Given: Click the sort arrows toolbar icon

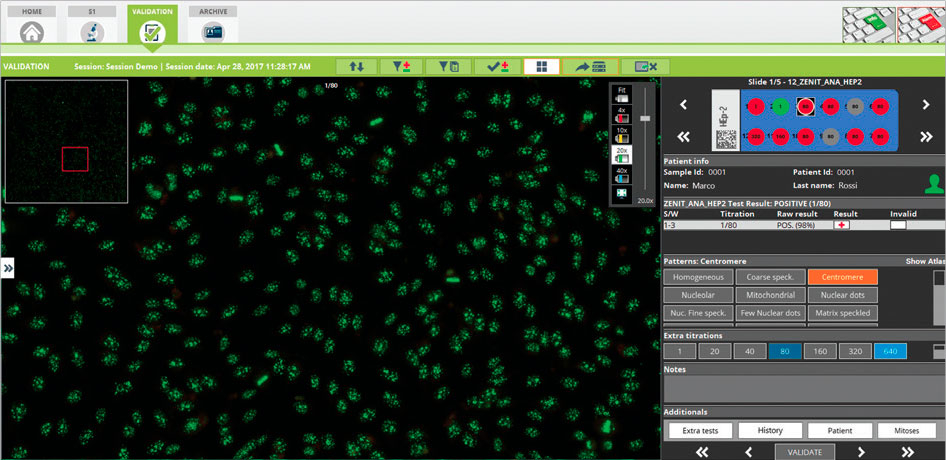Looking at the screenshot, I should click(x=356, y=67).
